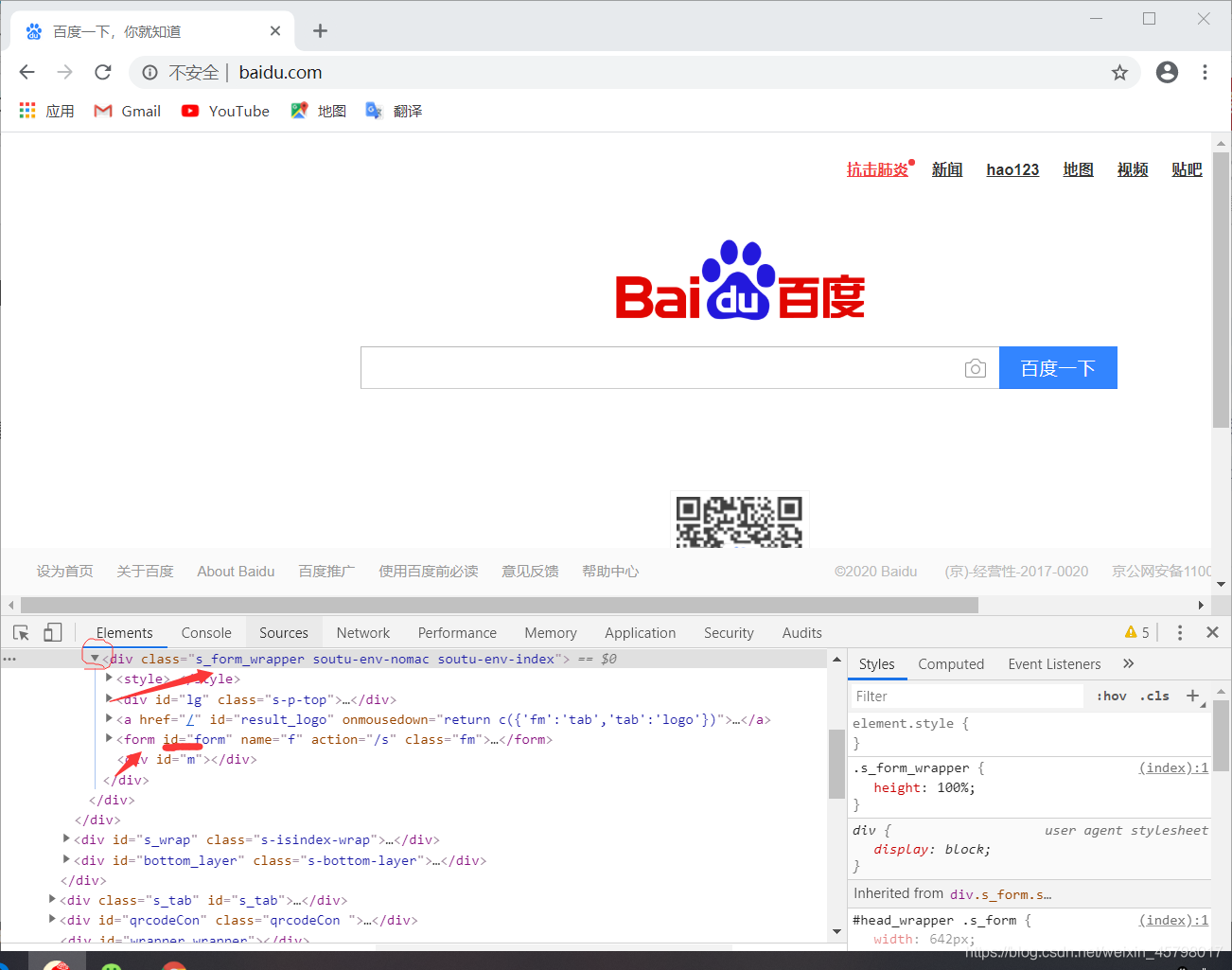Open the 抗击肺炎 link
Screen dimensions: 1232x970
tap(877, 169)
